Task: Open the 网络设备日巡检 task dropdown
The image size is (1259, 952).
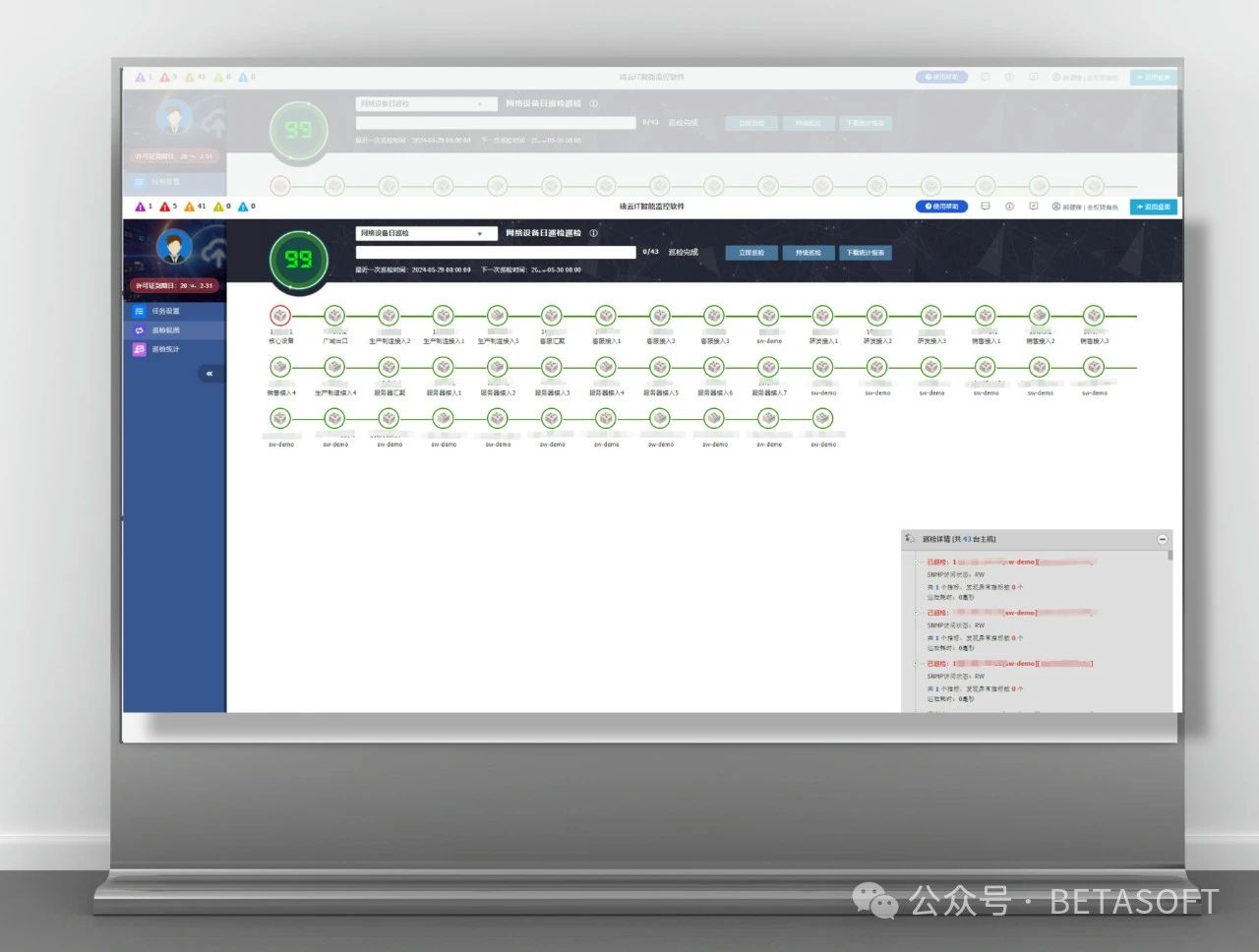Action: [x=425, y=234]
